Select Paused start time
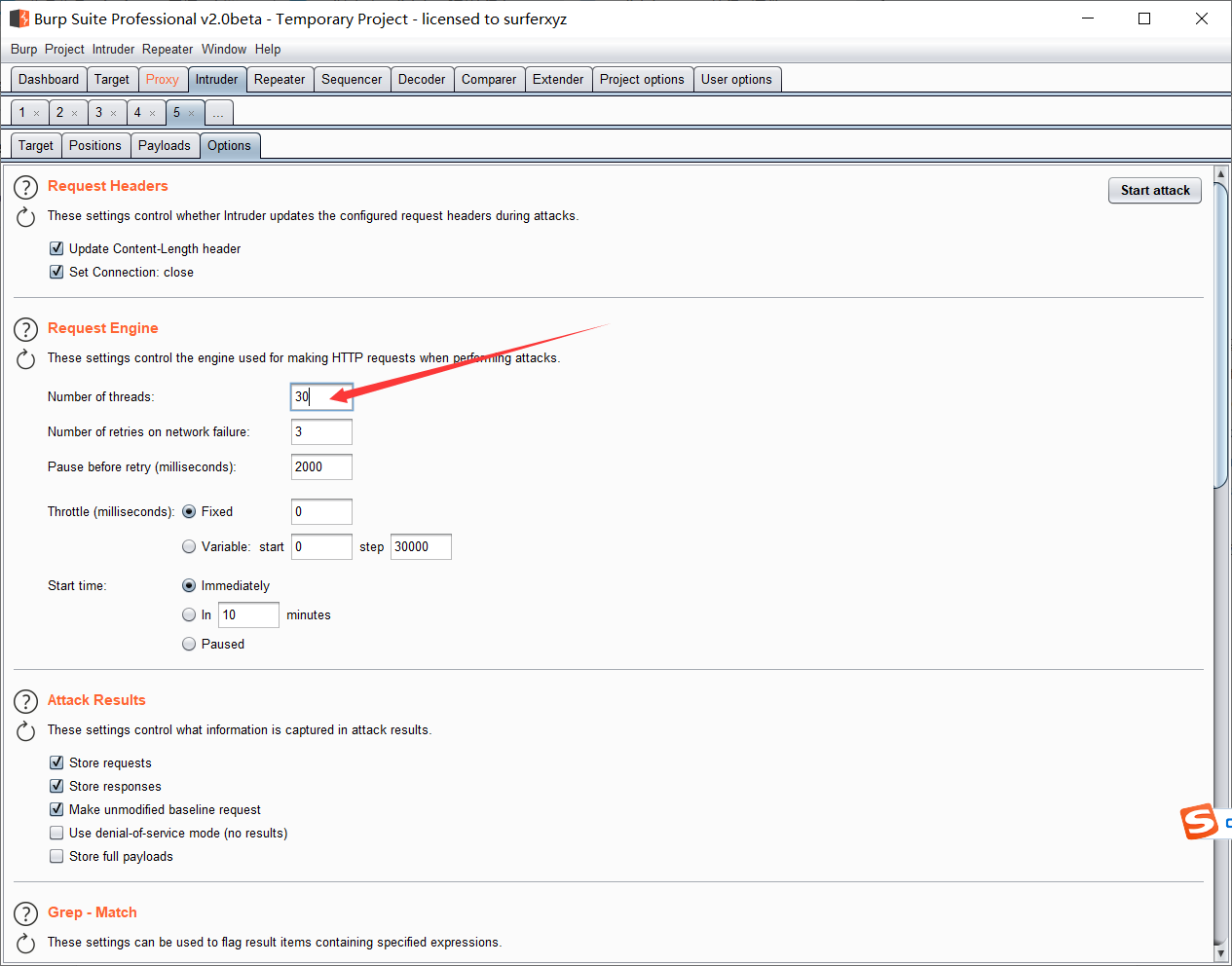 [x=189, y=644]
